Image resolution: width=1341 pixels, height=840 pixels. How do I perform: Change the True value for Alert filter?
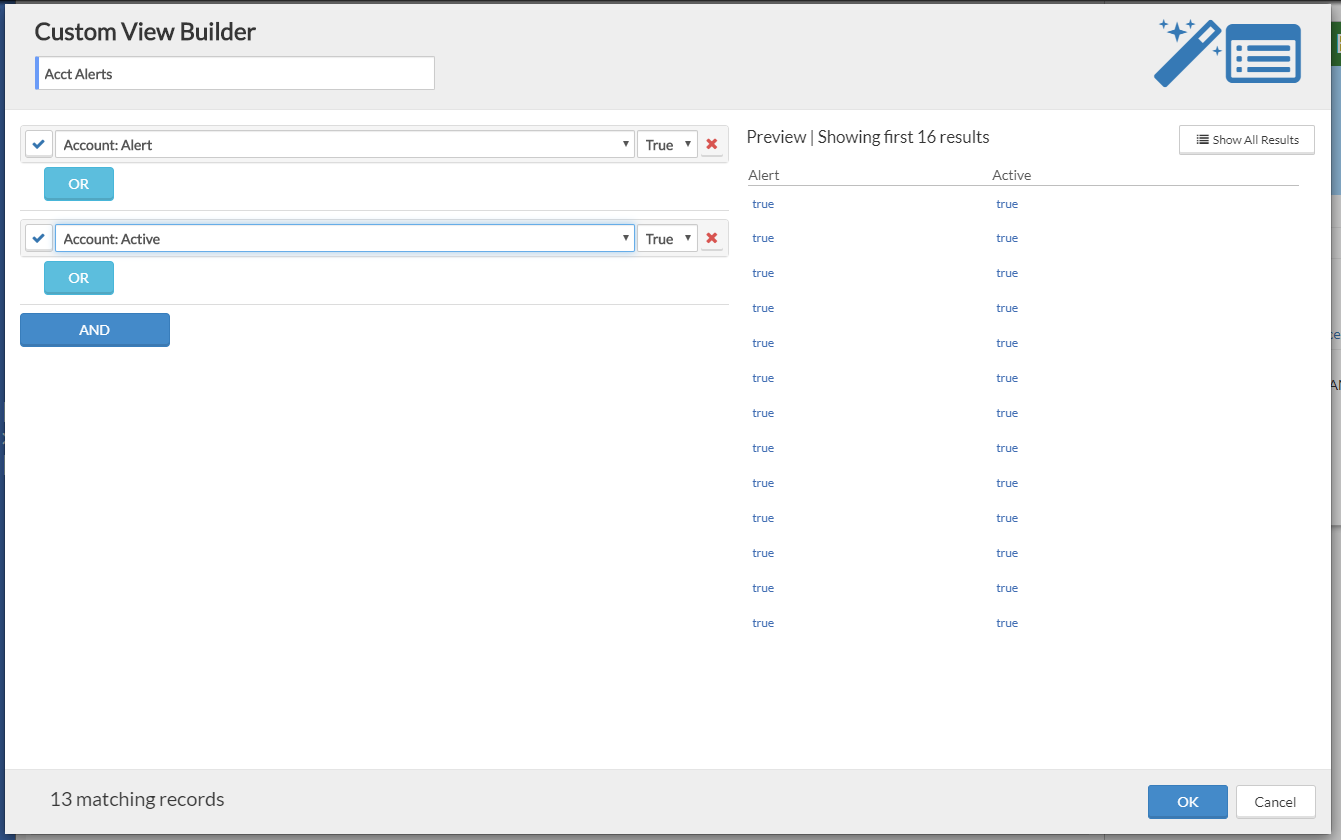[x=667, y=145]
